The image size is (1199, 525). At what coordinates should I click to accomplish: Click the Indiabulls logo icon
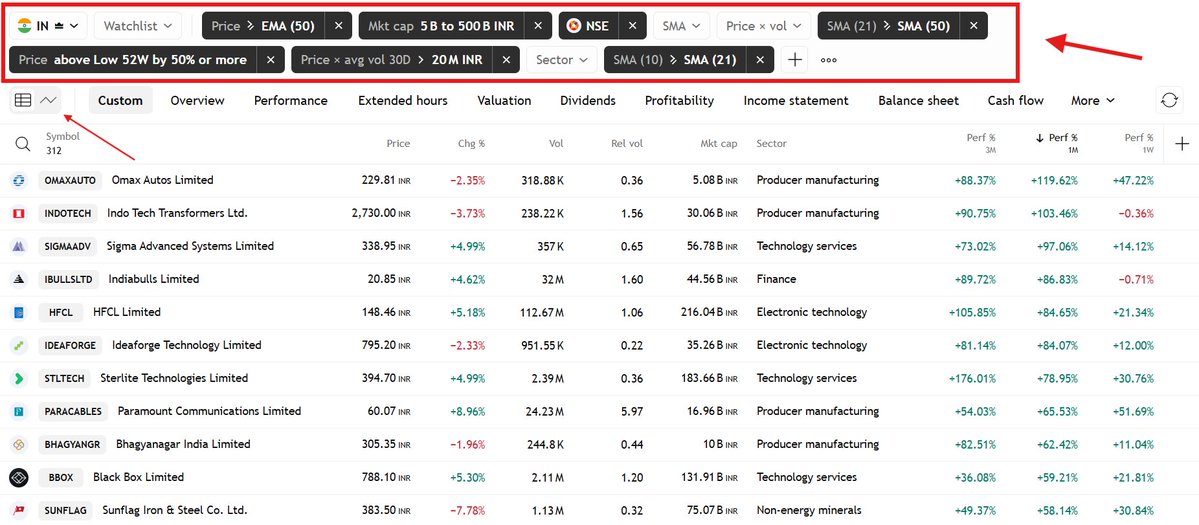coord(18,279)
